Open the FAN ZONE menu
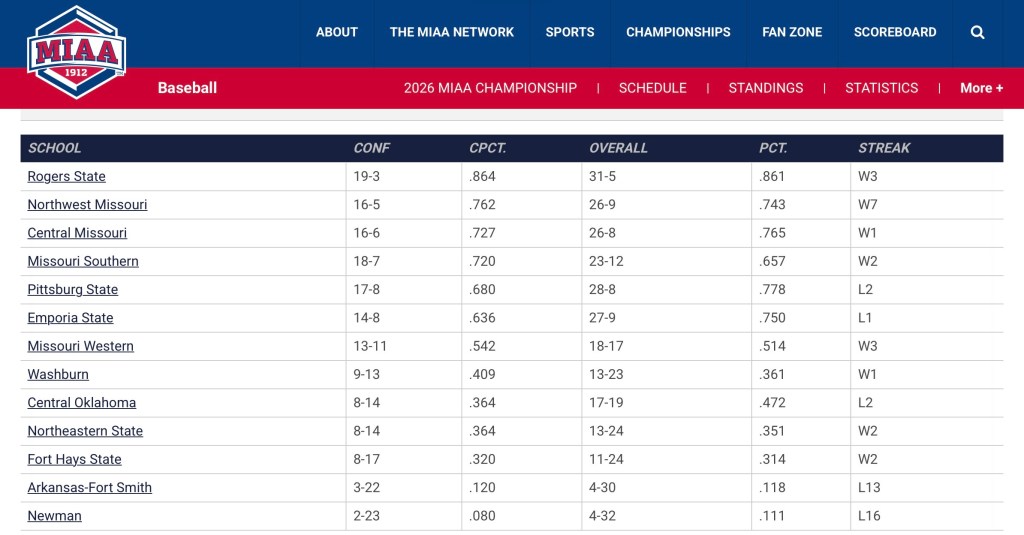Viewport: 1024px width, 535px height. click(x=792, y=32)
